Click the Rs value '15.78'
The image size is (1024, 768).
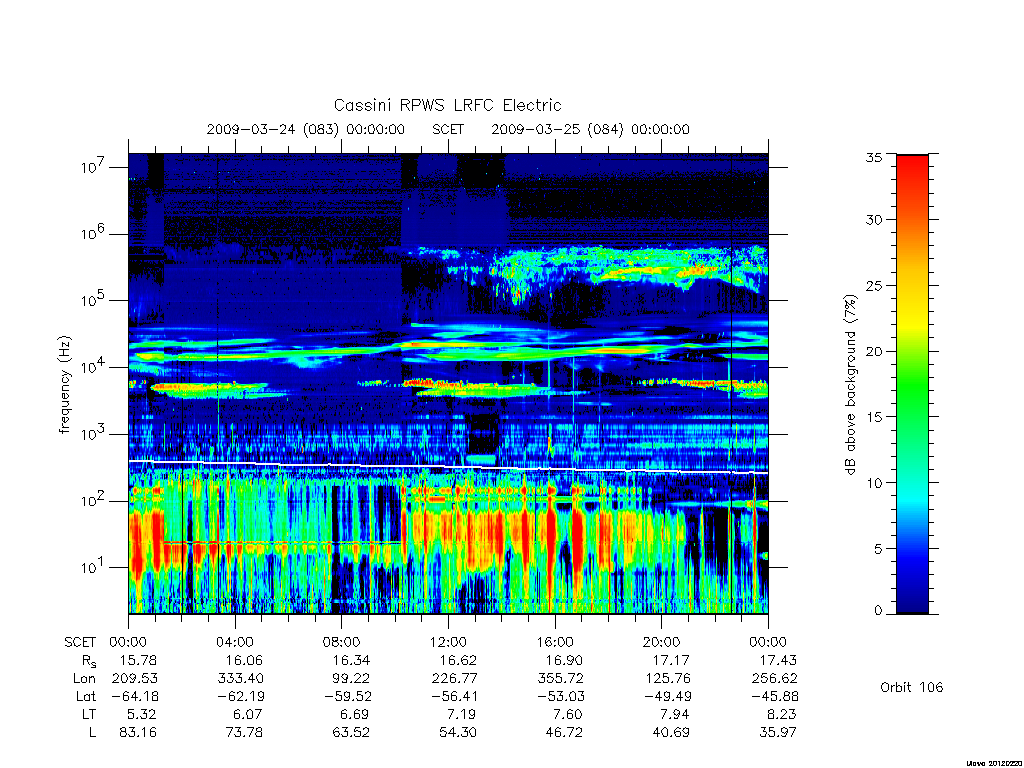138,660
